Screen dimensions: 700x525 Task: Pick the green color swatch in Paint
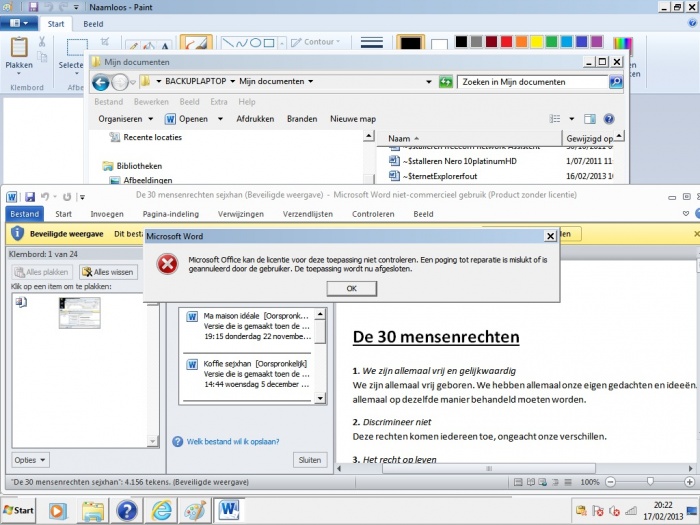click(x=552, y=42)
